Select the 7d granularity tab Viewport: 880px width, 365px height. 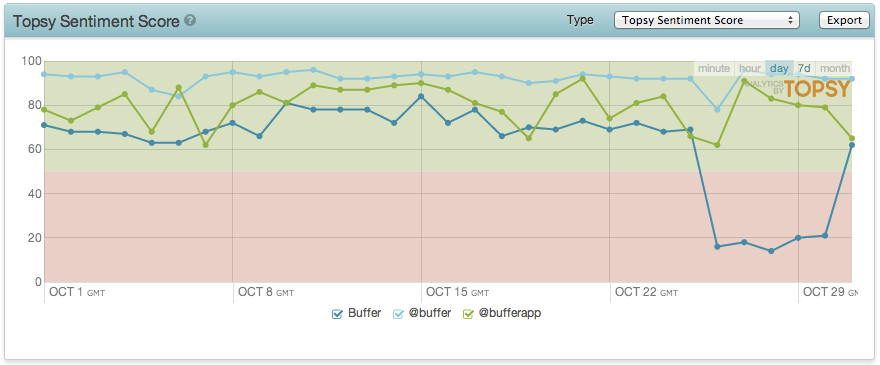(804, 69)
